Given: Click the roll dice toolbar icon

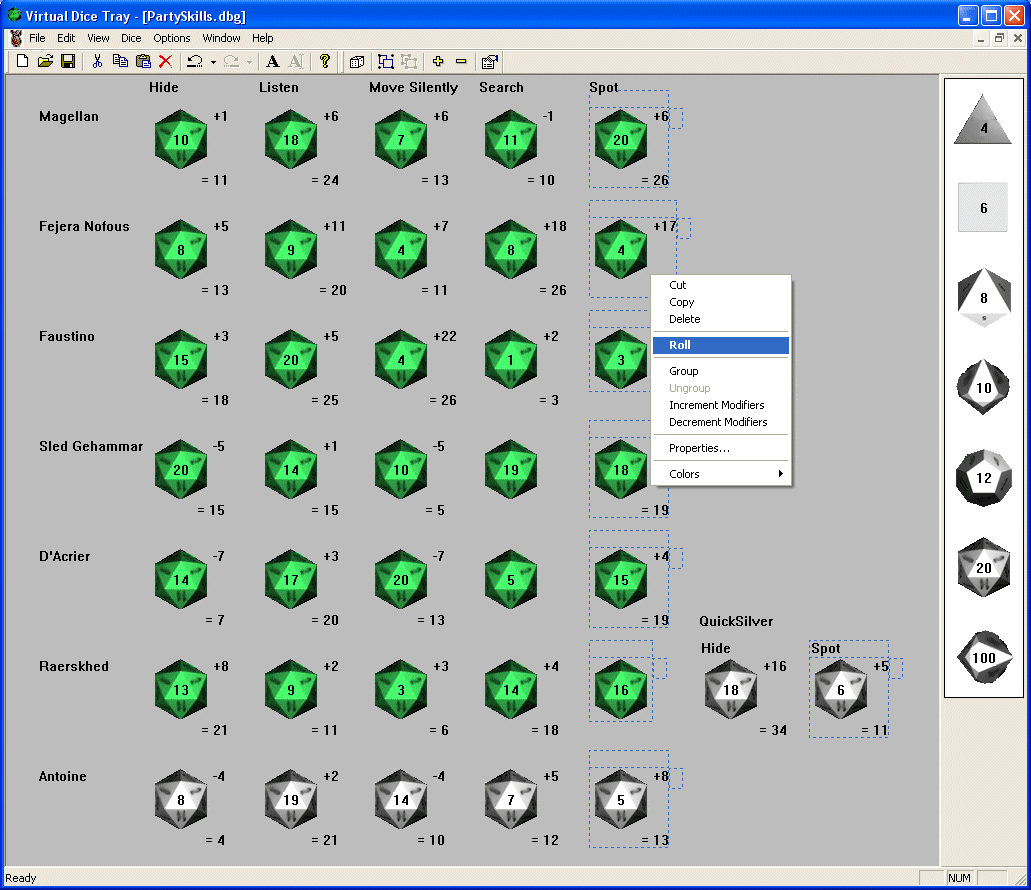Looking at the screenshot, I should pos(357,61).
